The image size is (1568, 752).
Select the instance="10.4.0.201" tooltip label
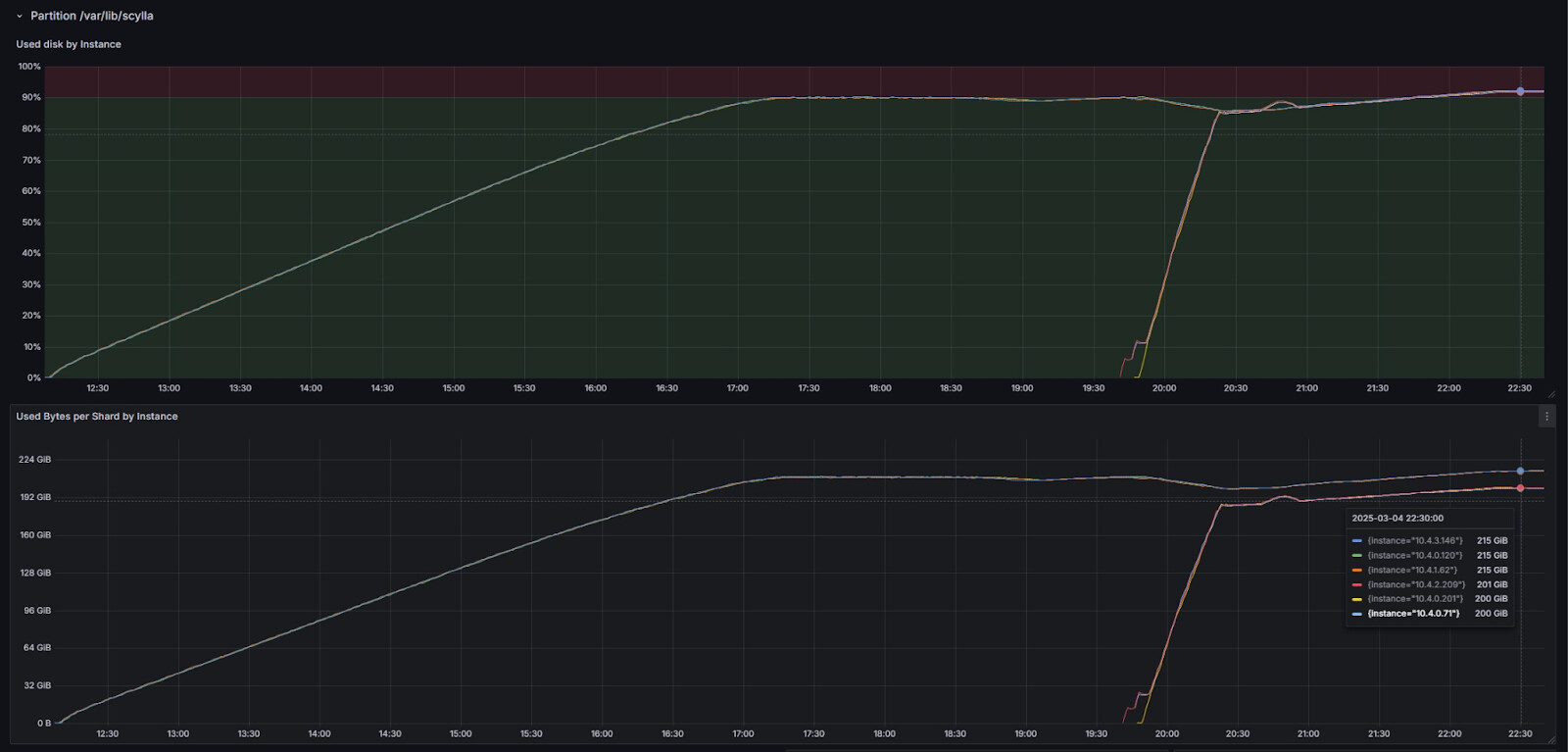click(x=1415, y=599)
